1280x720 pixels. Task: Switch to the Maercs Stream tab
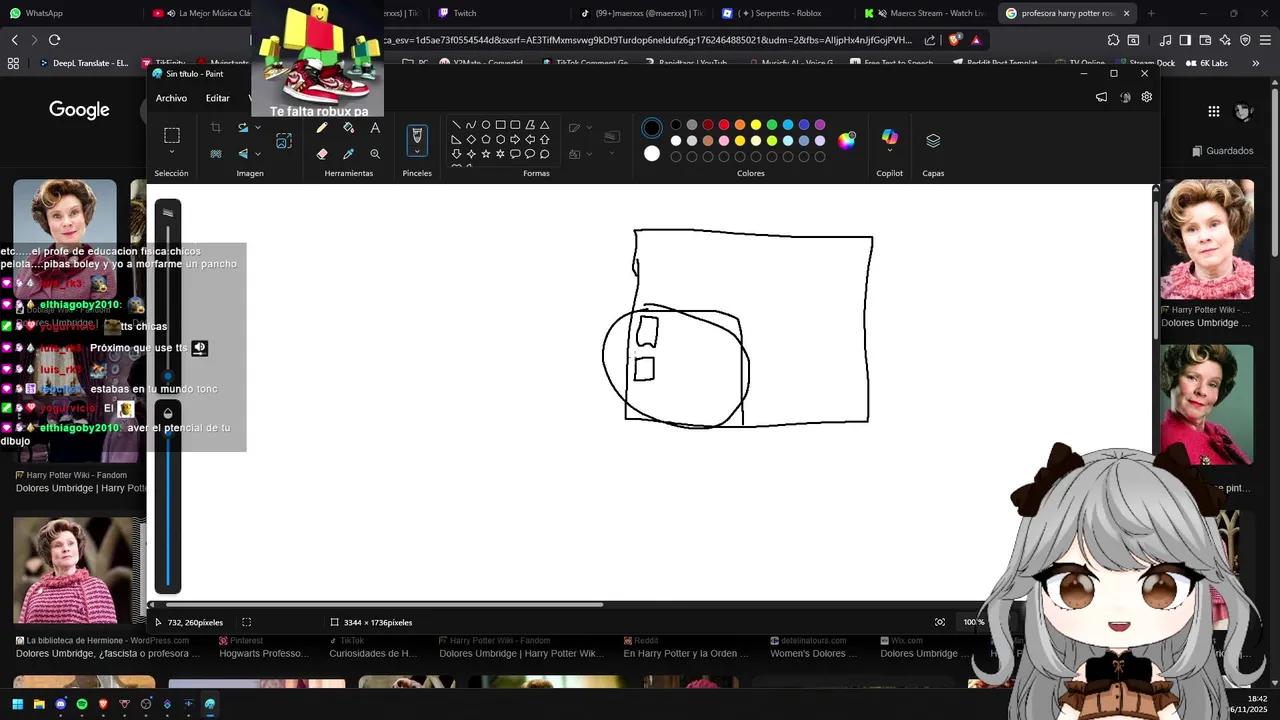click(925, 13)
